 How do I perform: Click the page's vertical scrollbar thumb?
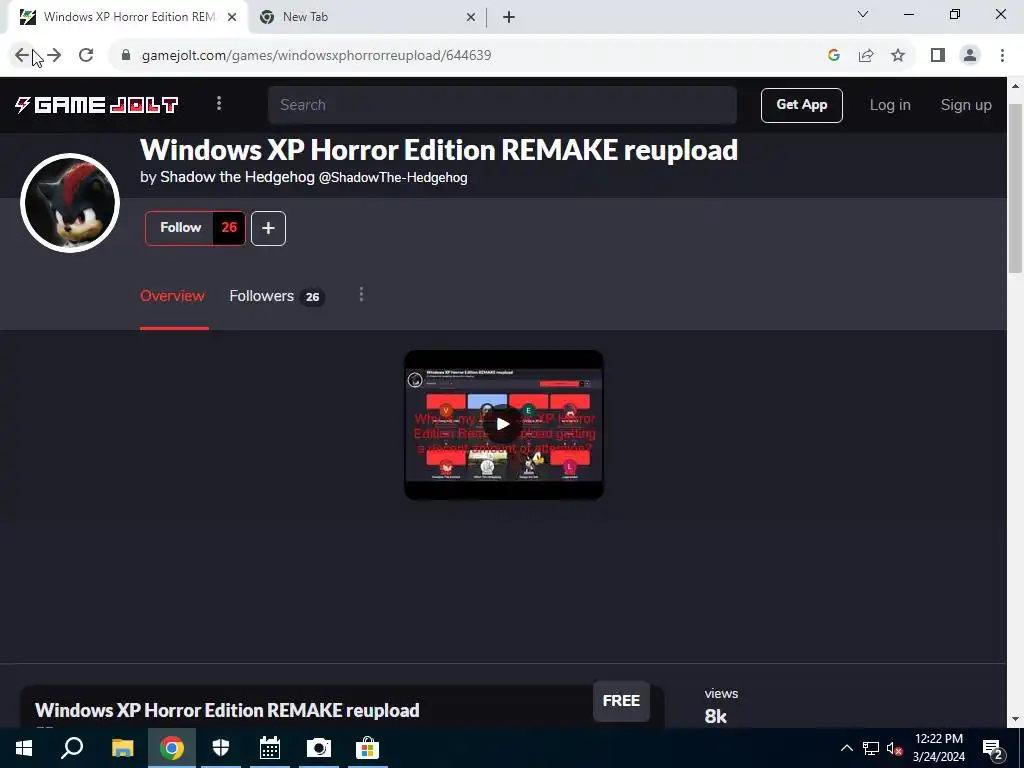[1015, 188]
